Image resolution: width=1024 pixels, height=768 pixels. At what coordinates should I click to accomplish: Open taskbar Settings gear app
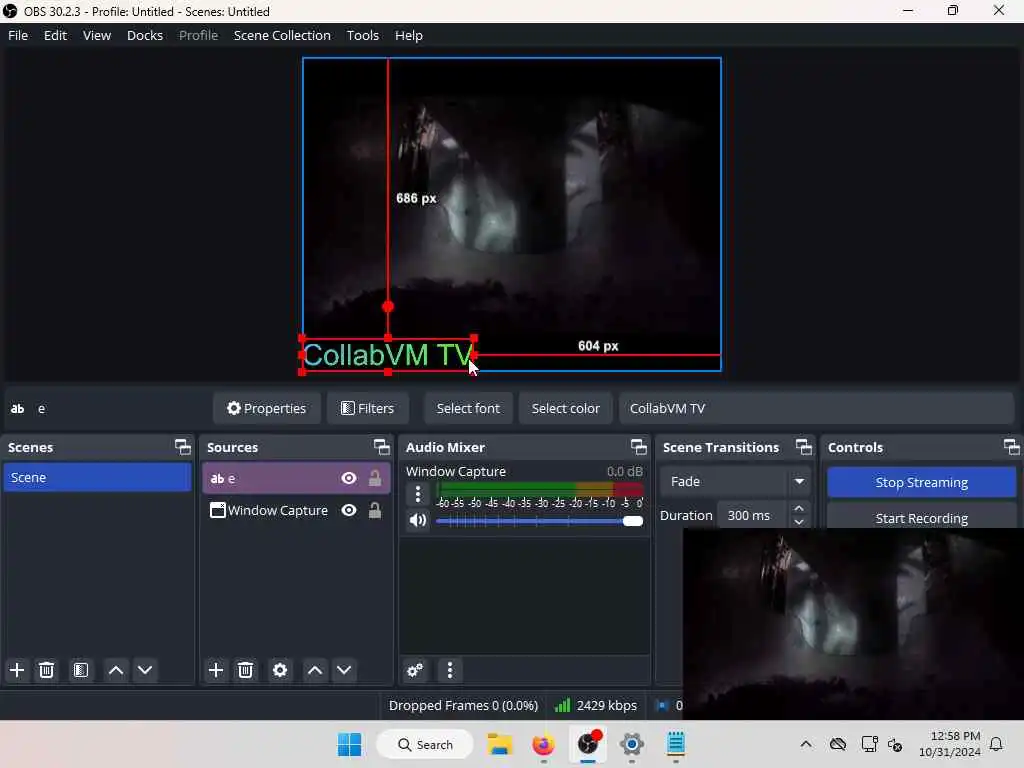(x=632, y=744)
